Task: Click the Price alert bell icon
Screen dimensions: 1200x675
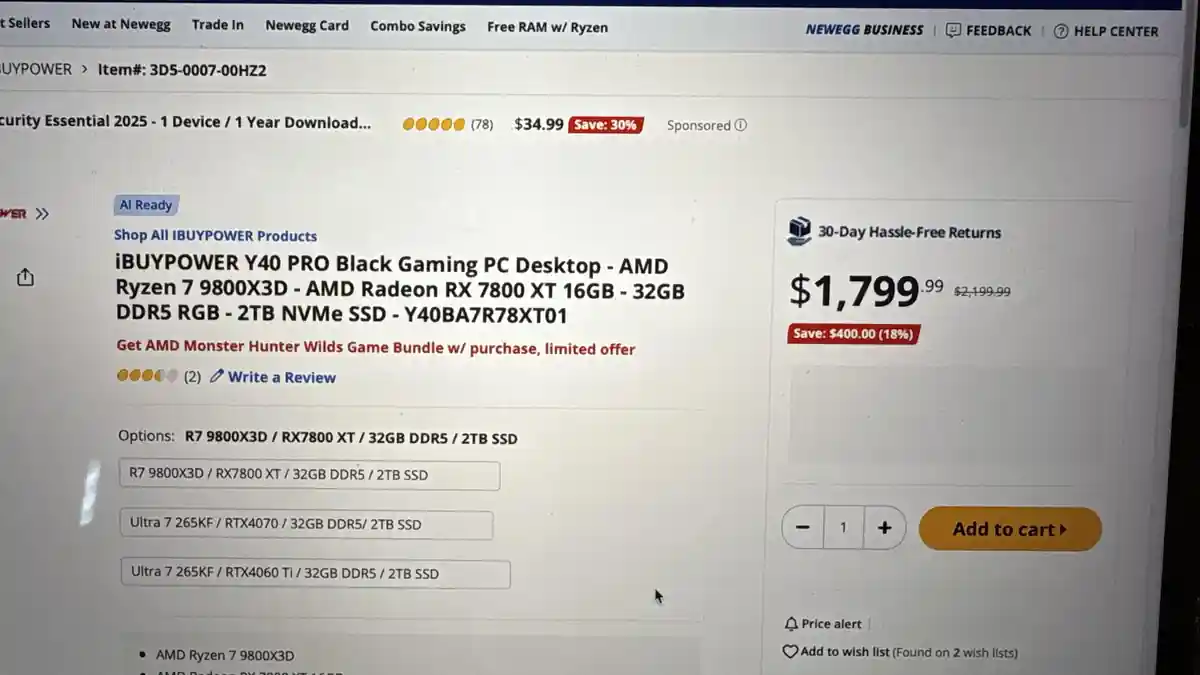Action: [x=791, y=624]
